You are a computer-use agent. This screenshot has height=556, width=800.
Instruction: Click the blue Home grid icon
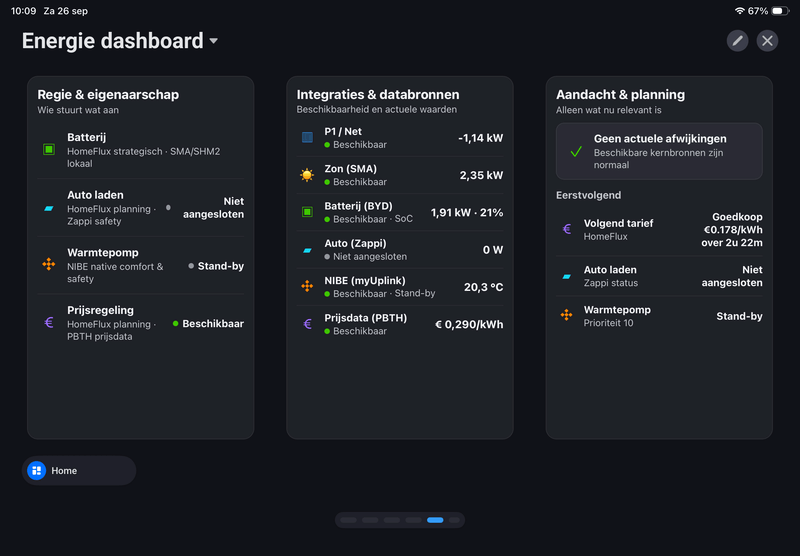36,470
